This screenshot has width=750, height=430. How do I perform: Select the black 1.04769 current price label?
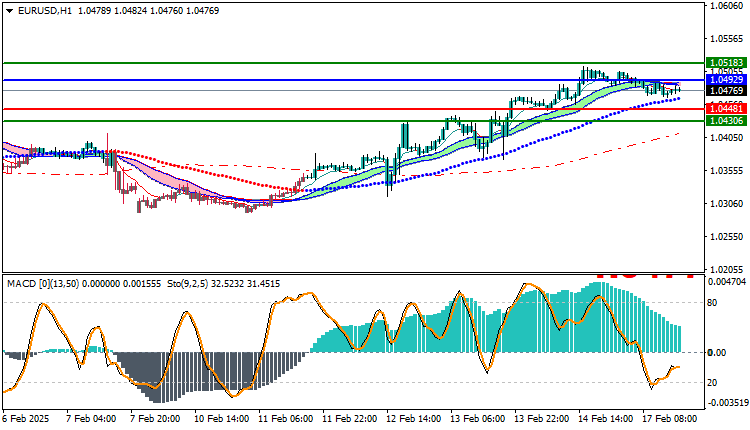(x=726, y=90)
